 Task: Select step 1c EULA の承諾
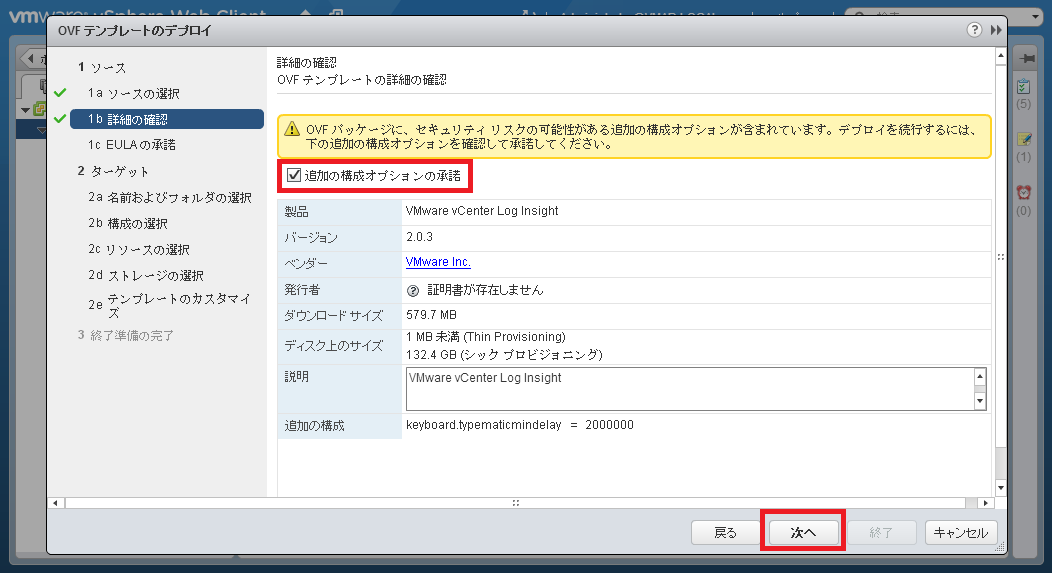[x=132, y=145]
